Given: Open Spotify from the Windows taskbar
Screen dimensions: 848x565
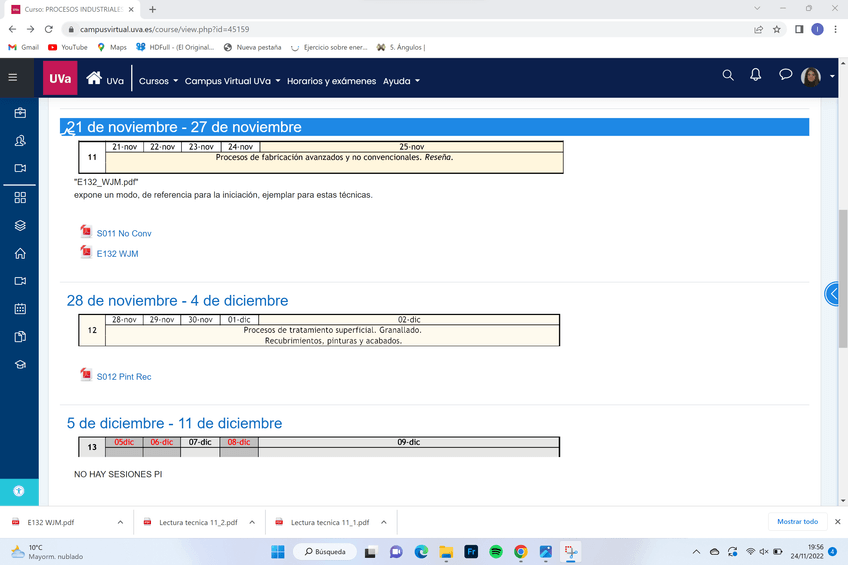Looking at the screenshot, I should coord(496,552).
